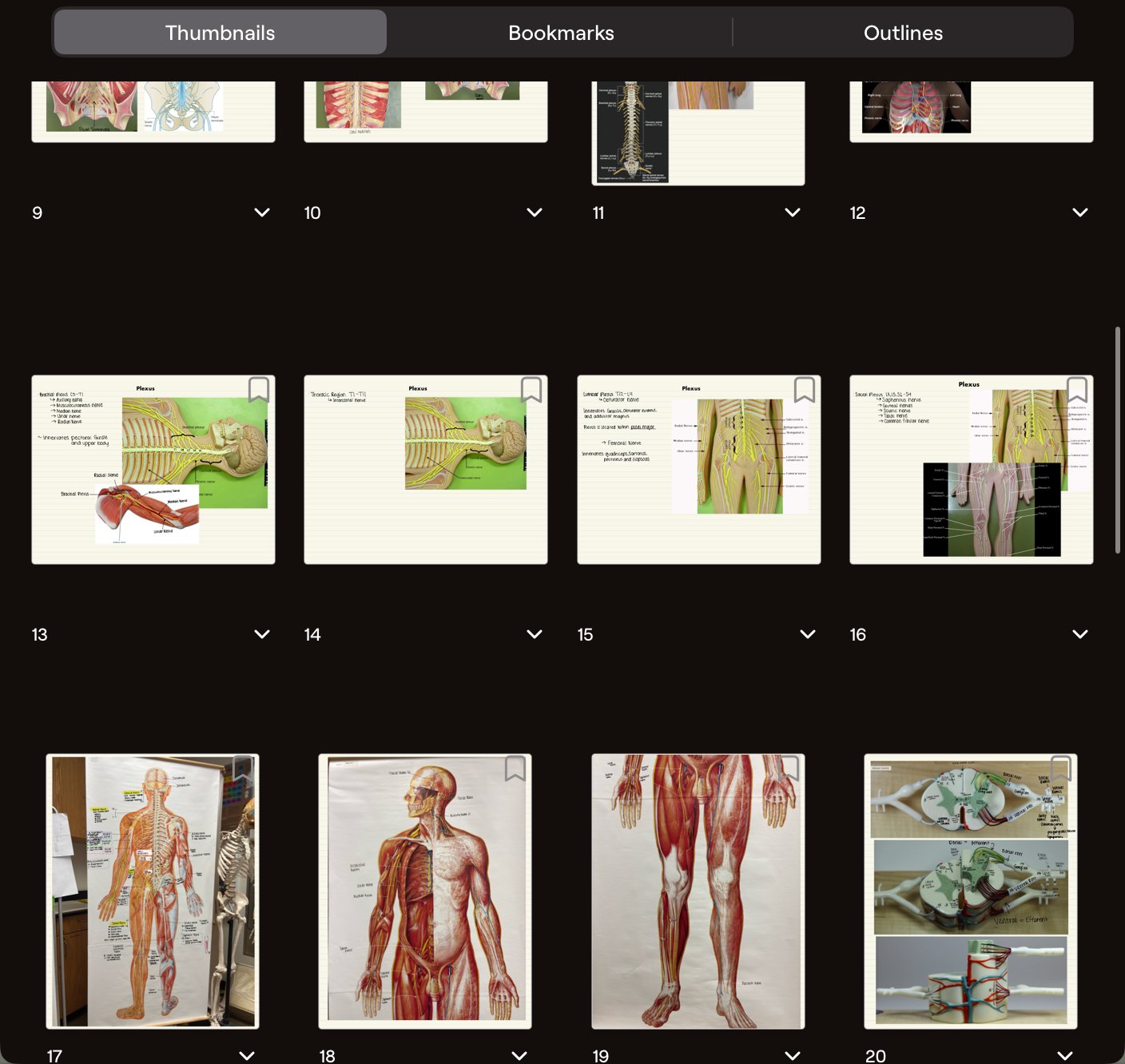The width and height of the screenshot is (1125, 1064).
Task: Expand options for page 11
Action: [793, 212]
